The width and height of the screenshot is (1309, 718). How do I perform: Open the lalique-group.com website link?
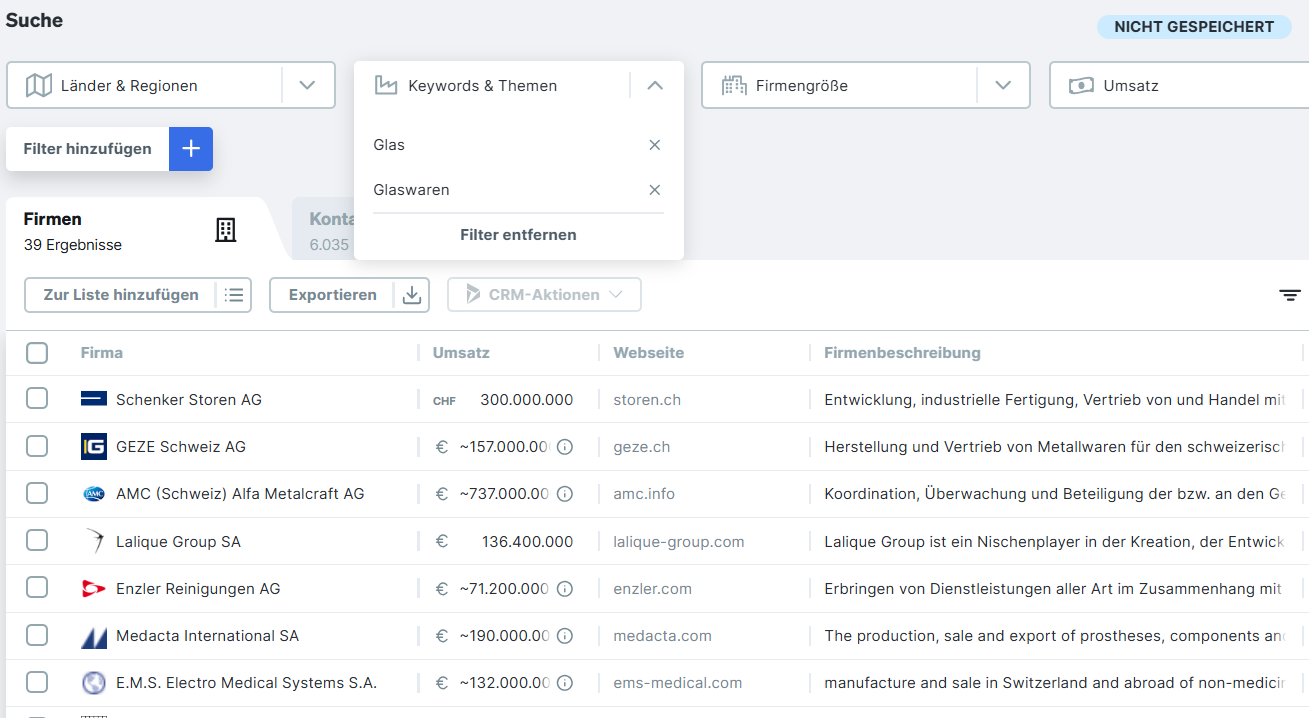679,542
